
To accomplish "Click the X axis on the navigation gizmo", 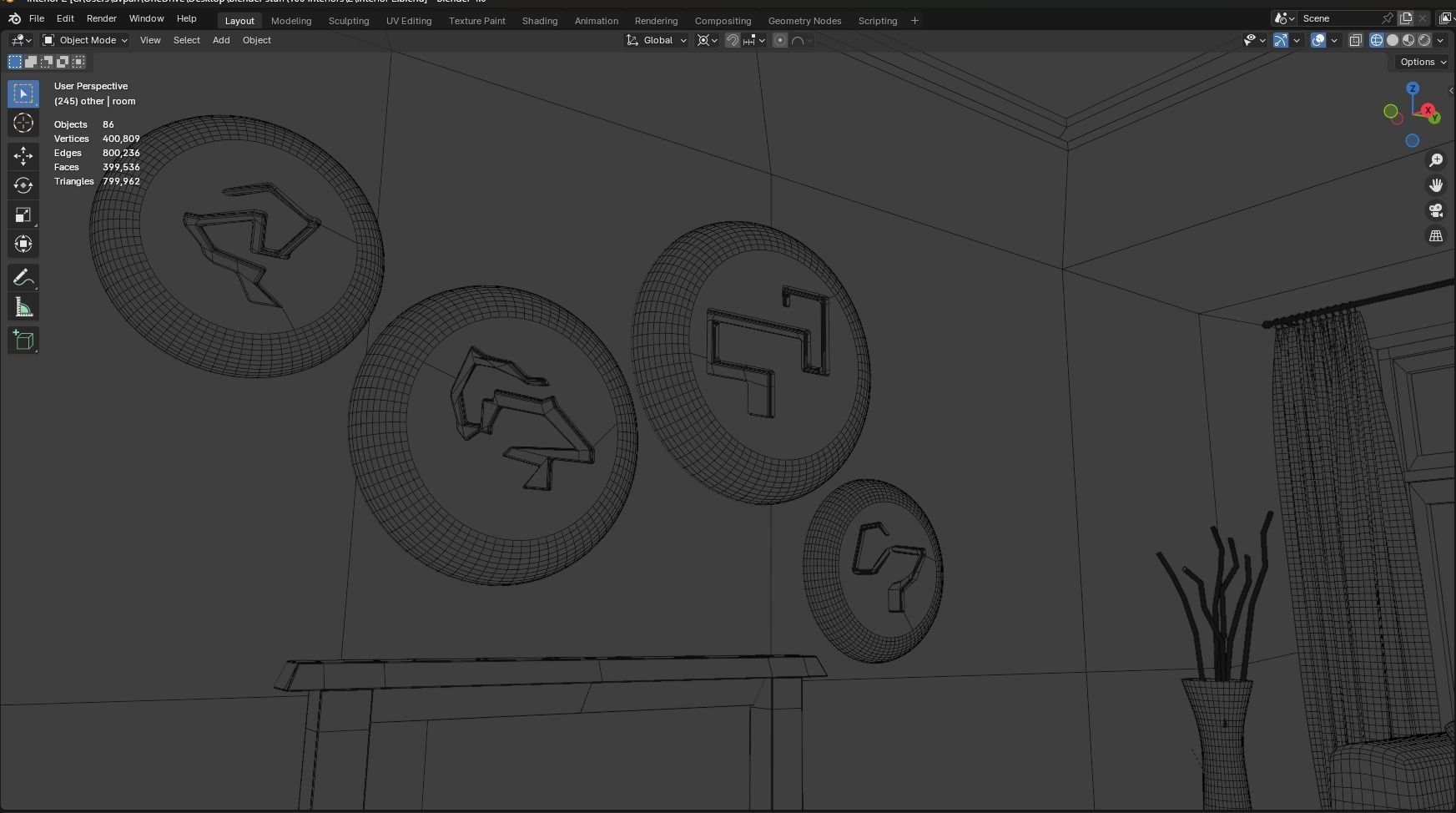I will (1428, 110).
